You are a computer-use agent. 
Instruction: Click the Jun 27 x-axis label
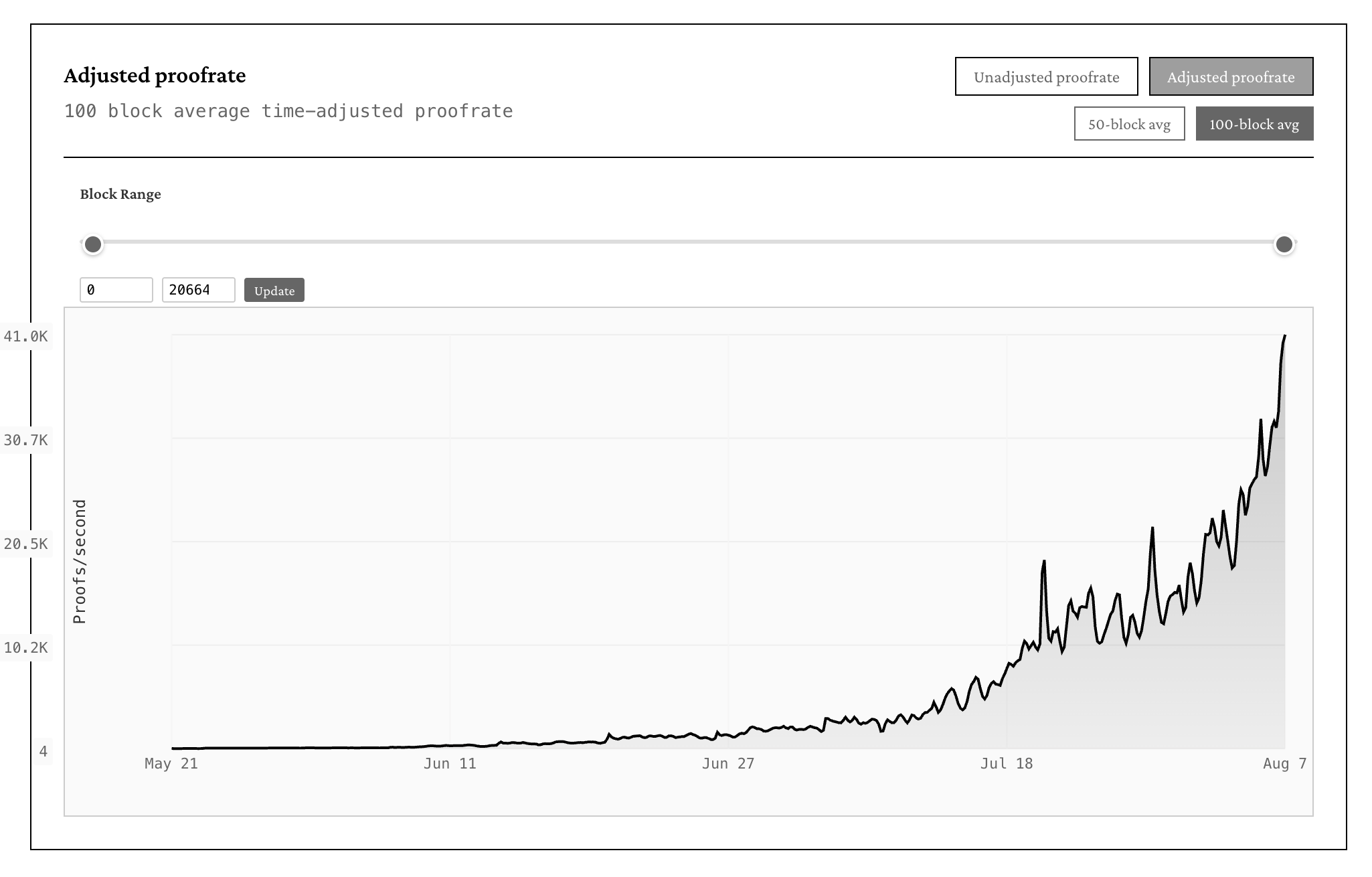728,763
